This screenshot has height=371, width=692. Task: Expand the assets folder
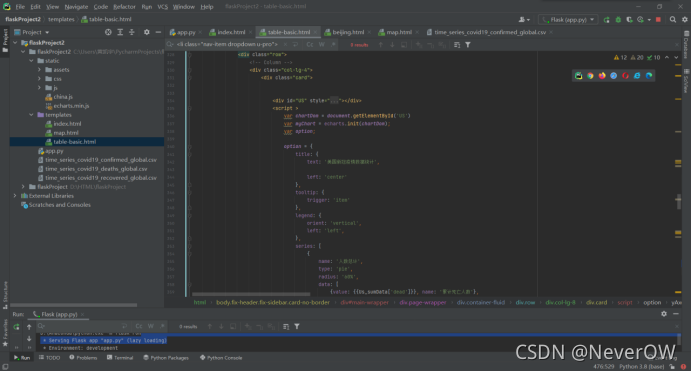(x=39, y=70)
